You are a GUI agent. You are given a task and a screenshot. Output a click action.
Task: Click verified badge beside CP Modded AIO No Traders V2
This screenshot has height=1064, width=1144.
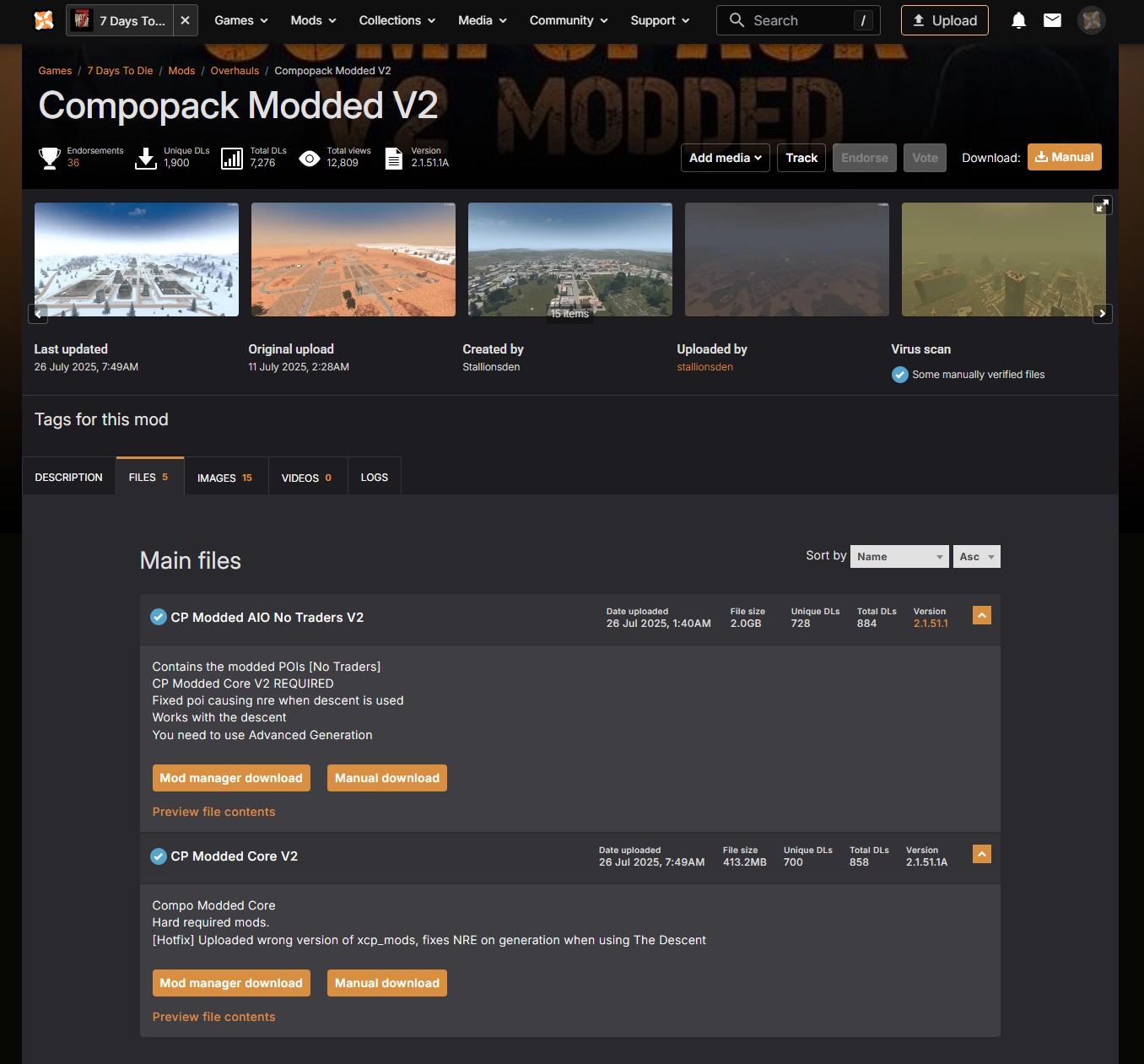pyautogui.click(x=158, y=617)
